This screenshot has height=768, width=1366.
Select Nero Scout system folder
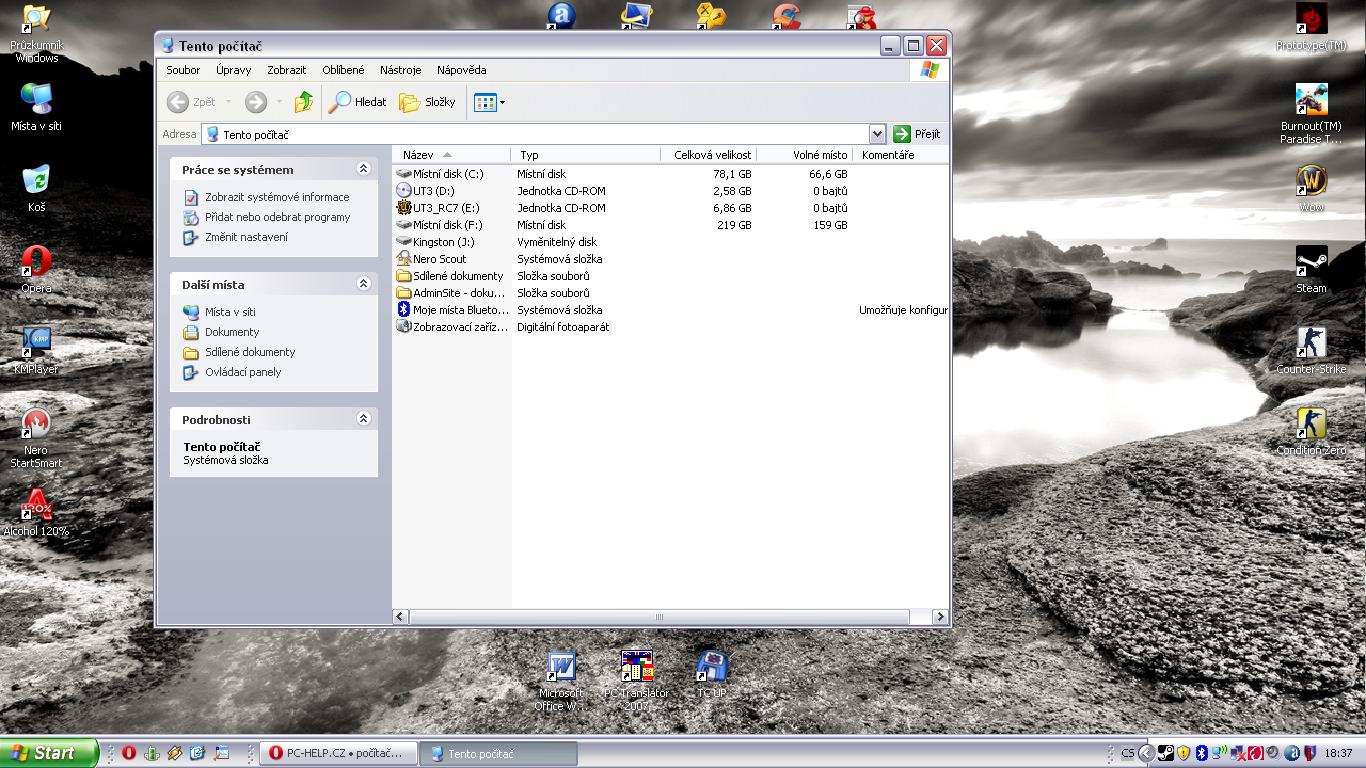point(439,259)
